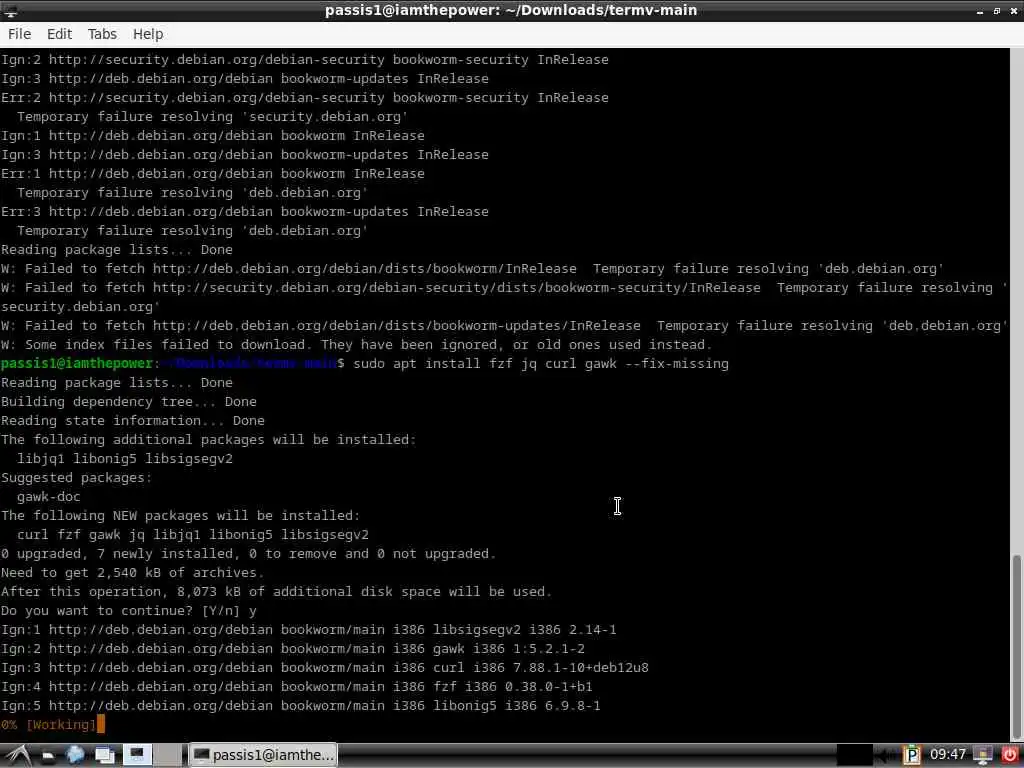Open the volume speaker tray icon
Image resolution: width=1024 pixels, height=768 pixels.
(x=886, y=756)
